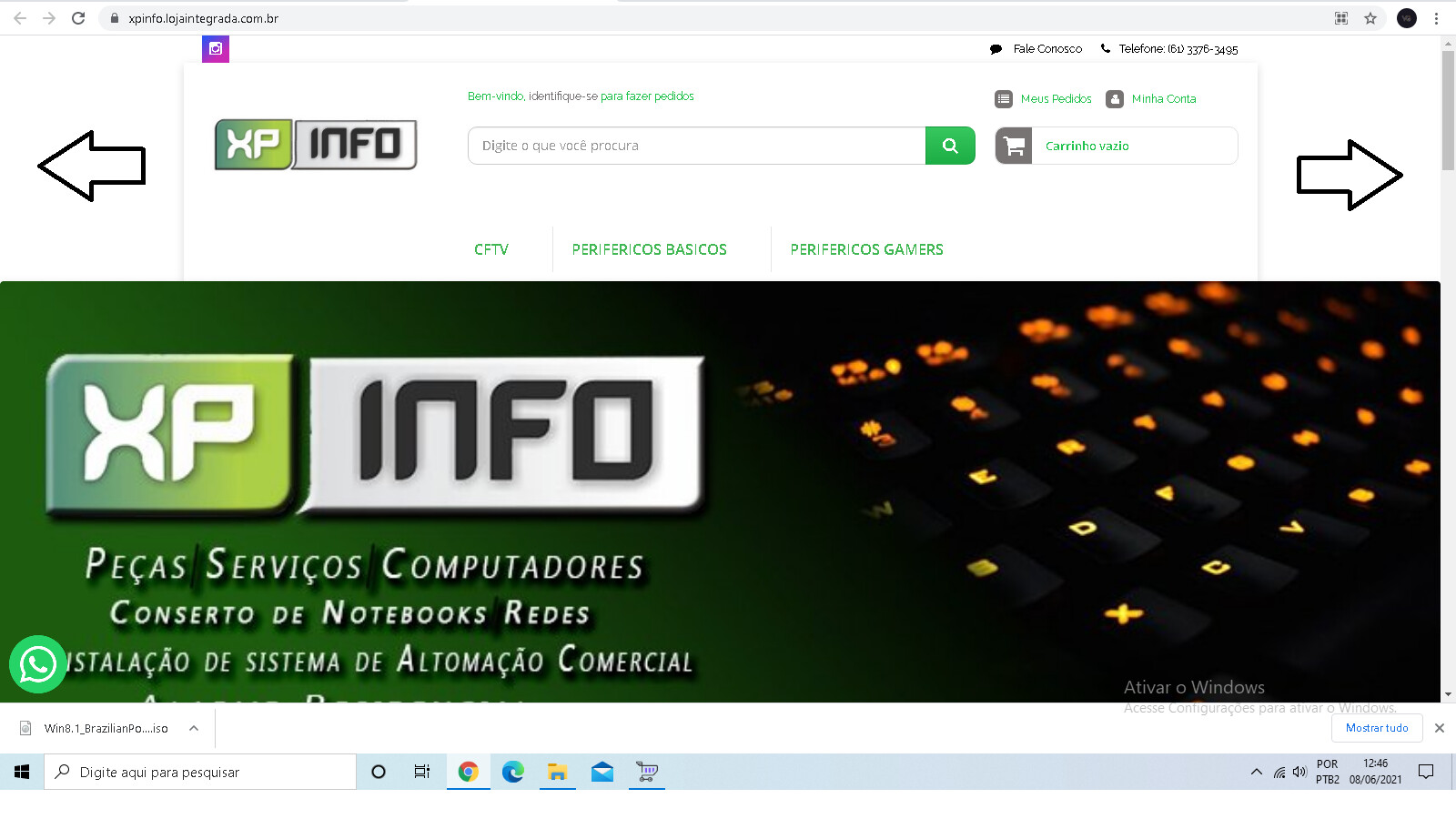
Task: Click the Fale Conosco speech bubble icon
Action: (x=996, y=49)
